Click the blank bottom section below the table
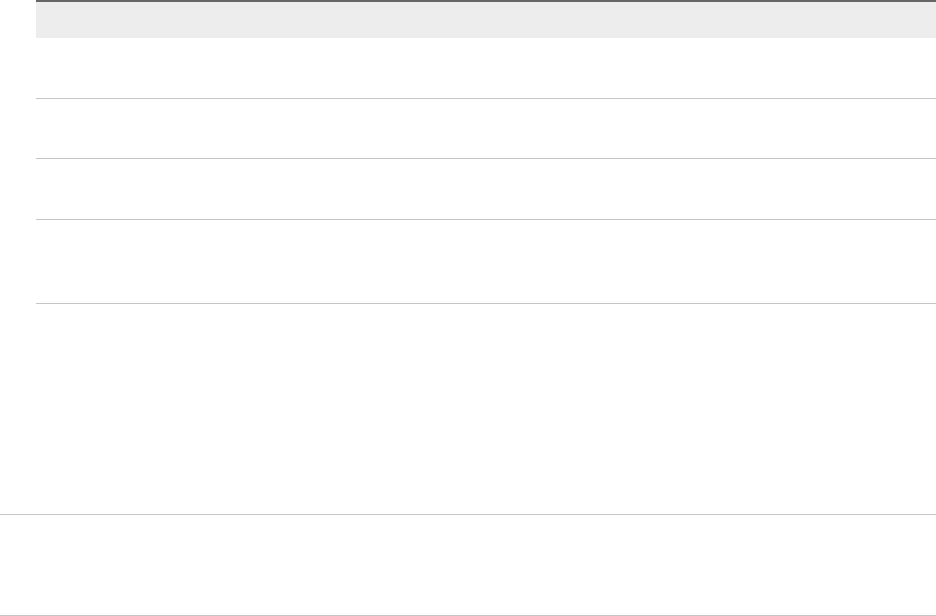Screen dimensions: 936x616 coord(468,564)
